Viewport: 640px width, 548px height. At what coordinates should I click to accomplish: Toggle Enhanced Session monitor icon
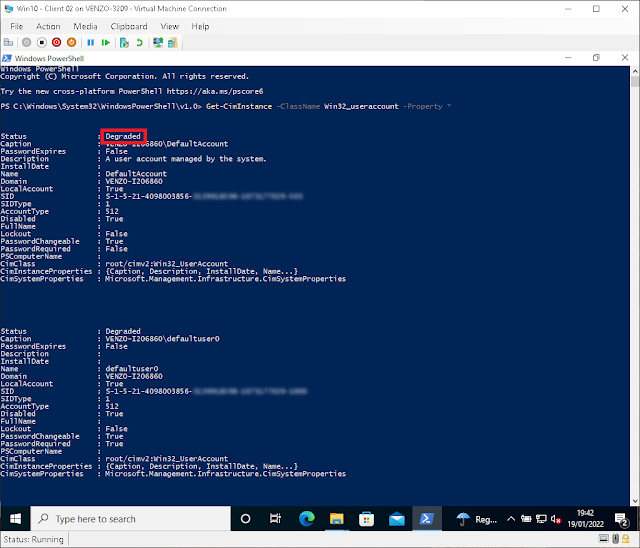158,42
